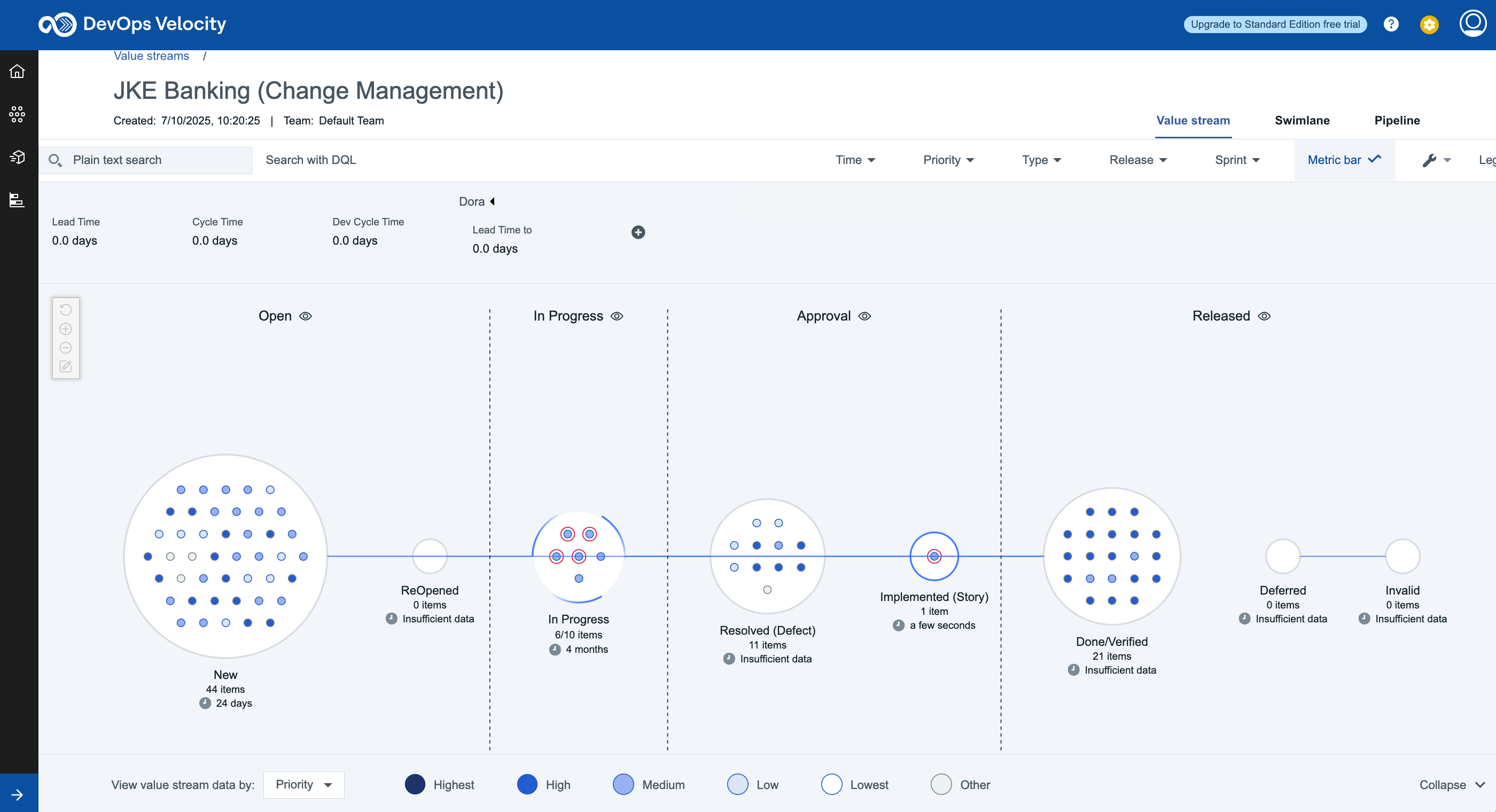This screenshot has width=1496, height=812.
Task: Click clock icon beside a few seconds
Action: click(x=899, y=626)
